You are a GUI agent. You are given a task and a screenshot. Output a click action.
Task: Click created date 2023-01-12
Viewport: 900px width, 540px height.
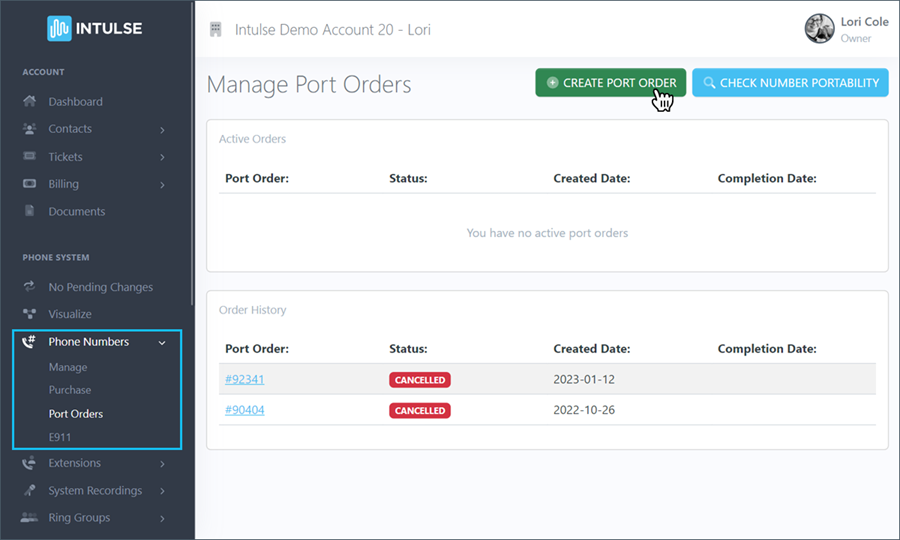(x=584, y=379)
